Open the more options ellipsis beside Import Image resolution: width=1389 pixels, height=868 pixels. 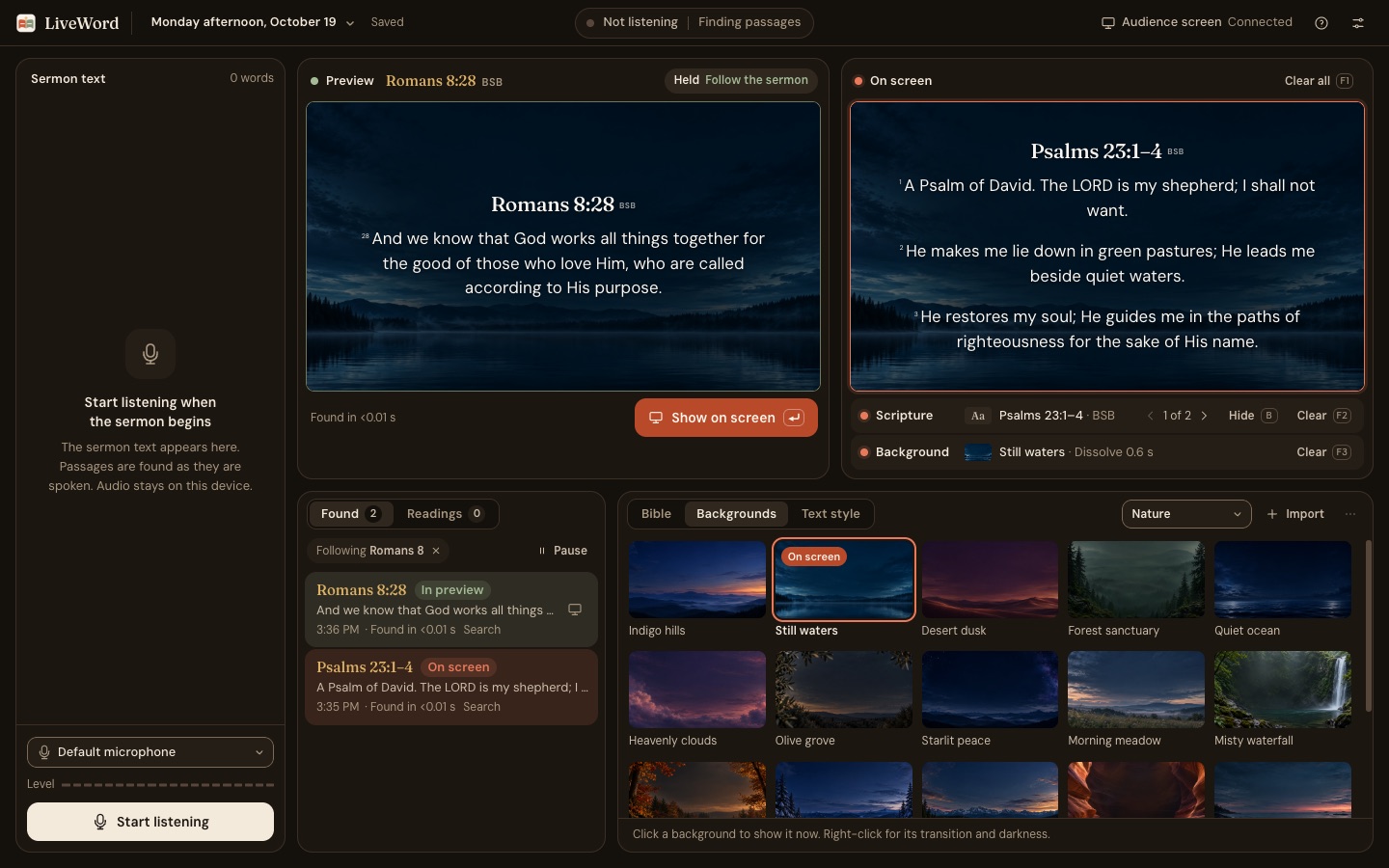point(1350,514)
